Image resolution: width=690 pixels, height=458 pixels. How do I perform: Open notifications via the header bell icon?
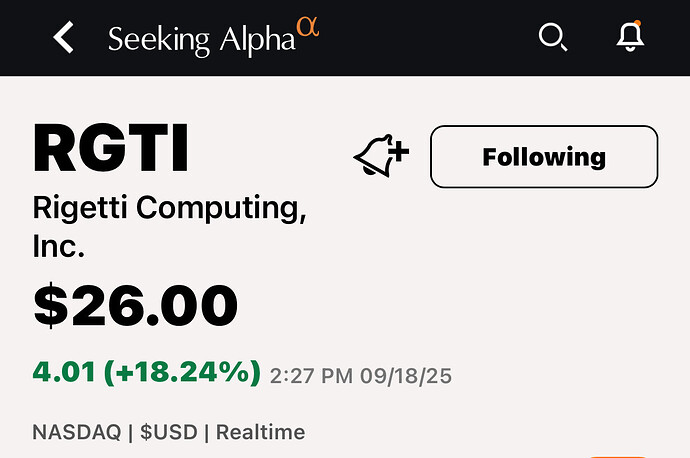(x=629, y=37)
